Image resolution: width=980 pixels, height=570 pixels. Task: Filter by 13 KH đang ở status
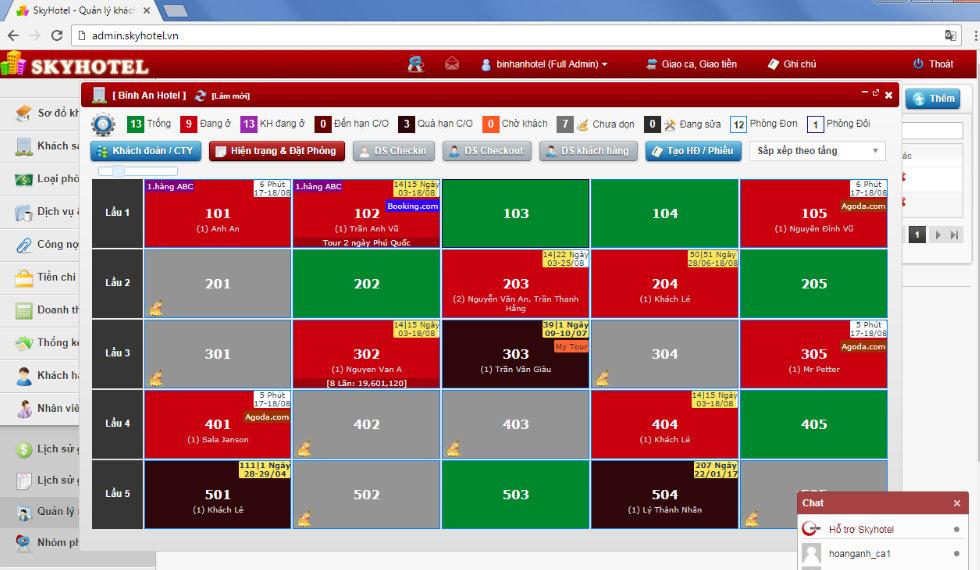point(272,124)
